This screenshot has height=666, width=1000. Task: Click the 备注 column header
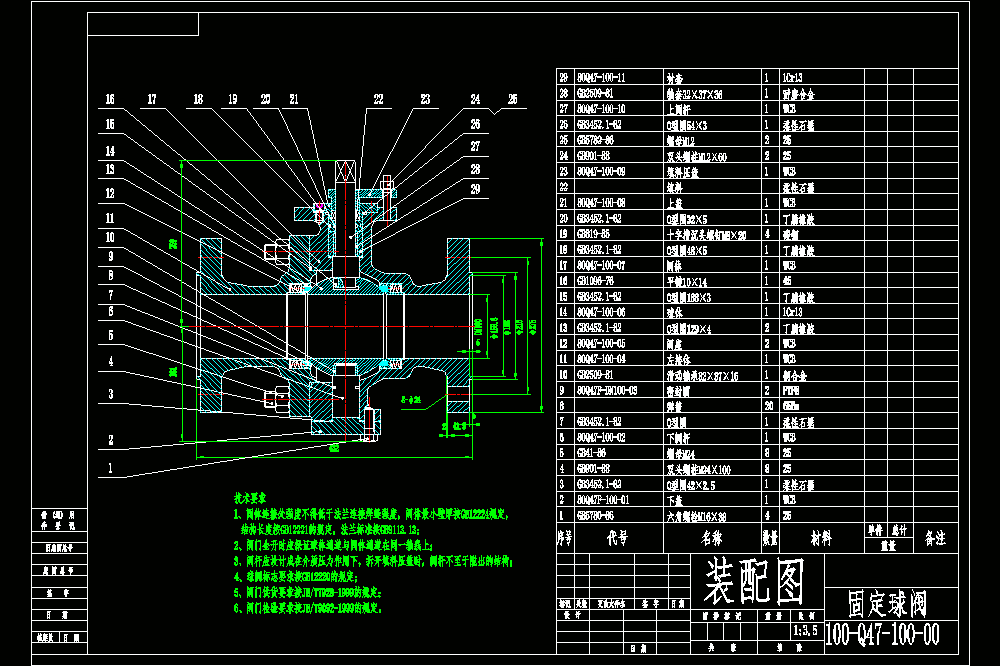tap(935, 538)
